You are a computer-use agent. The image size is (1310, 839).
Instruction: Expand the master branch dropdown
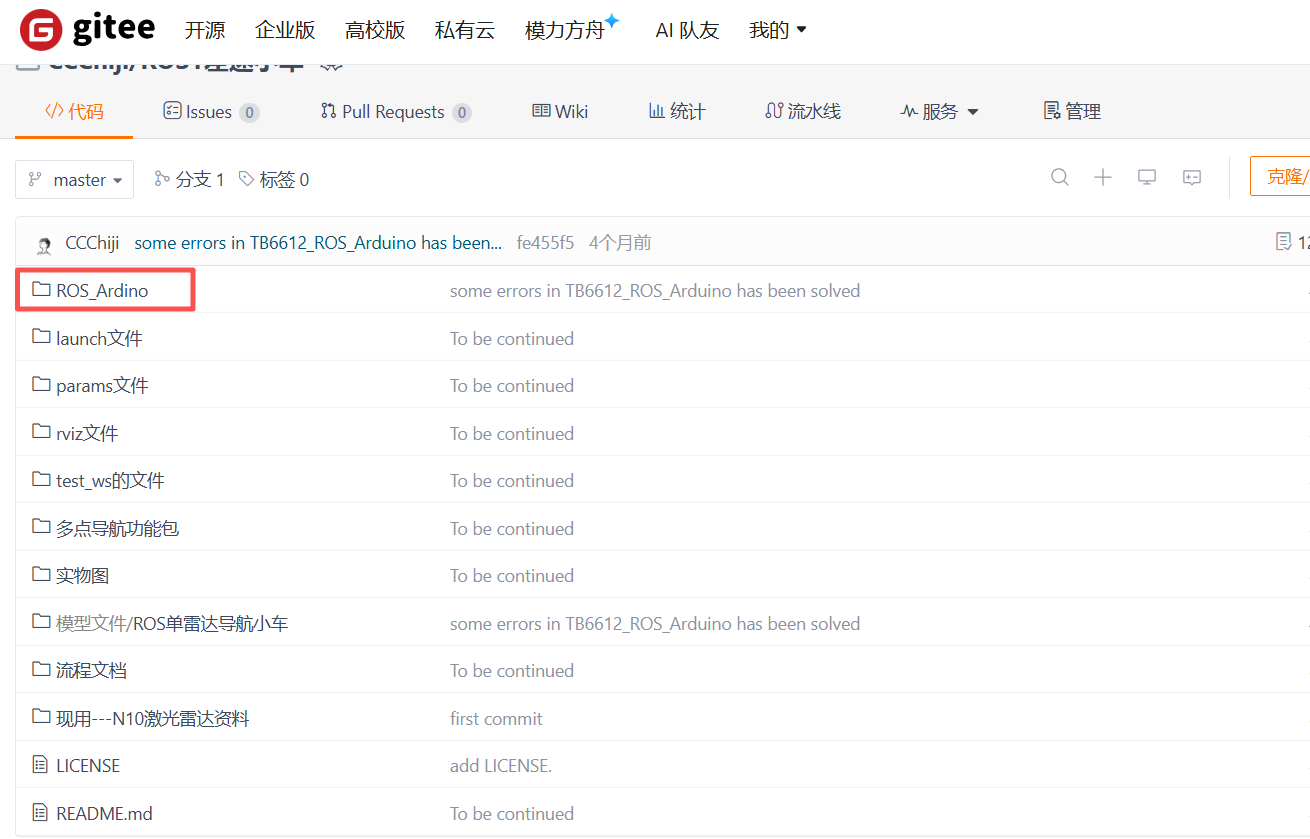[75, 180]
